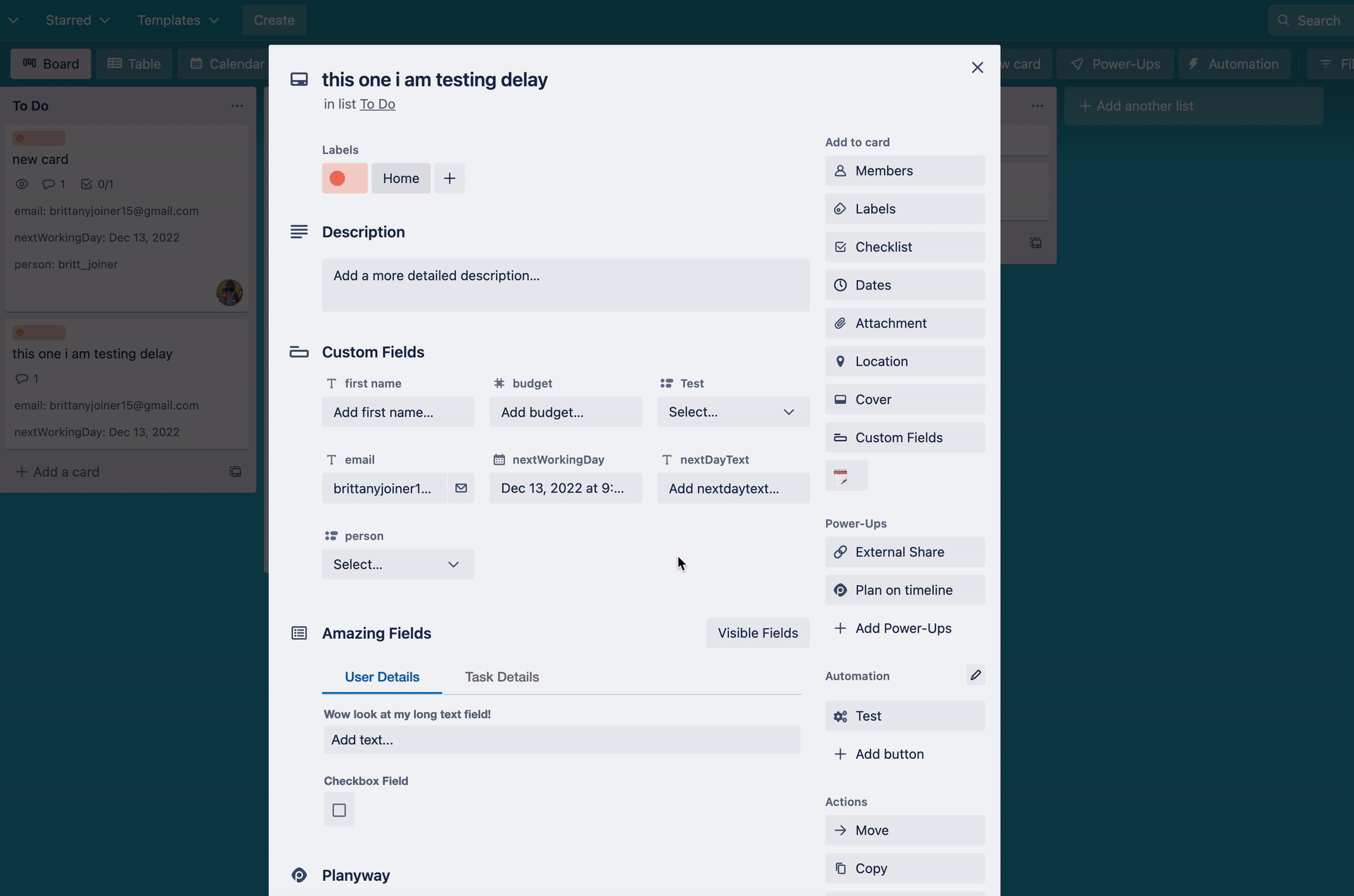Click the watch eye icon on new card
Image resolution: width=1354 pixels, height=896 pixels.
click(x=22, y=184)
